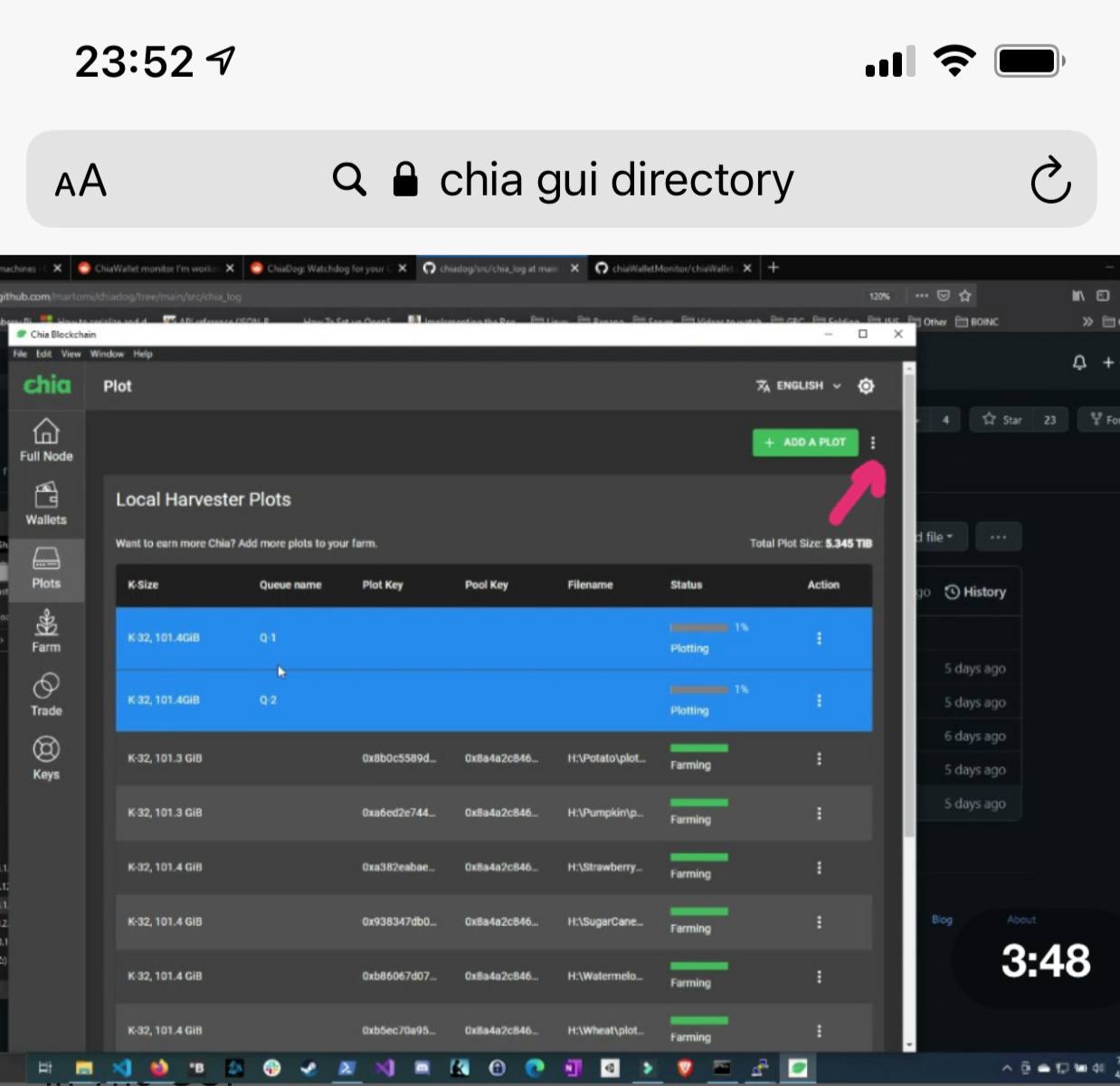
Task: Click the Queue name column header
Action: click(x=289, y=585)
